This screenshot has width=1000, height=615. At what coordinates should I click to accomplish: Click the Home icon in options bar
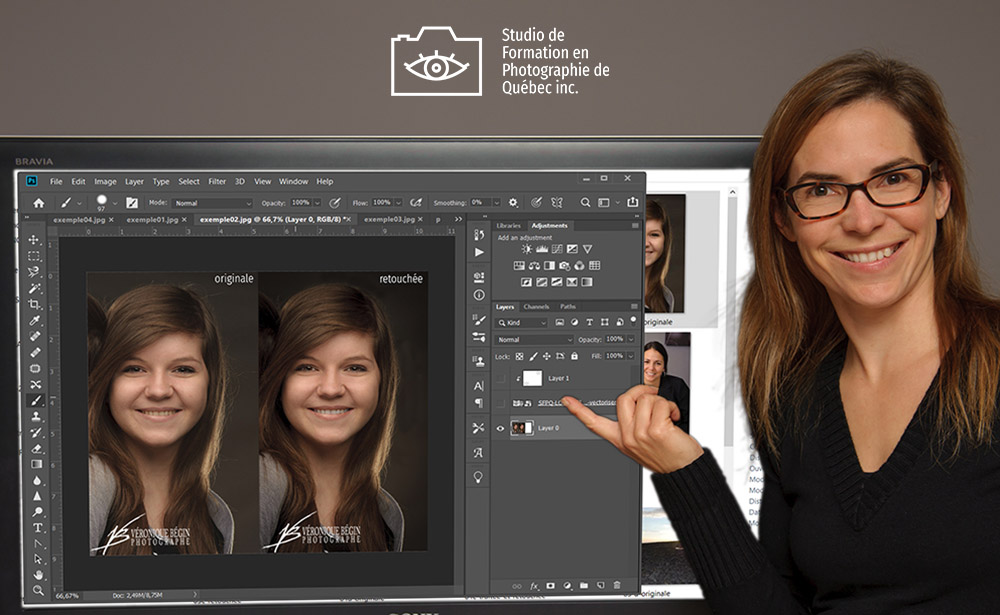[x=39, y=203]
